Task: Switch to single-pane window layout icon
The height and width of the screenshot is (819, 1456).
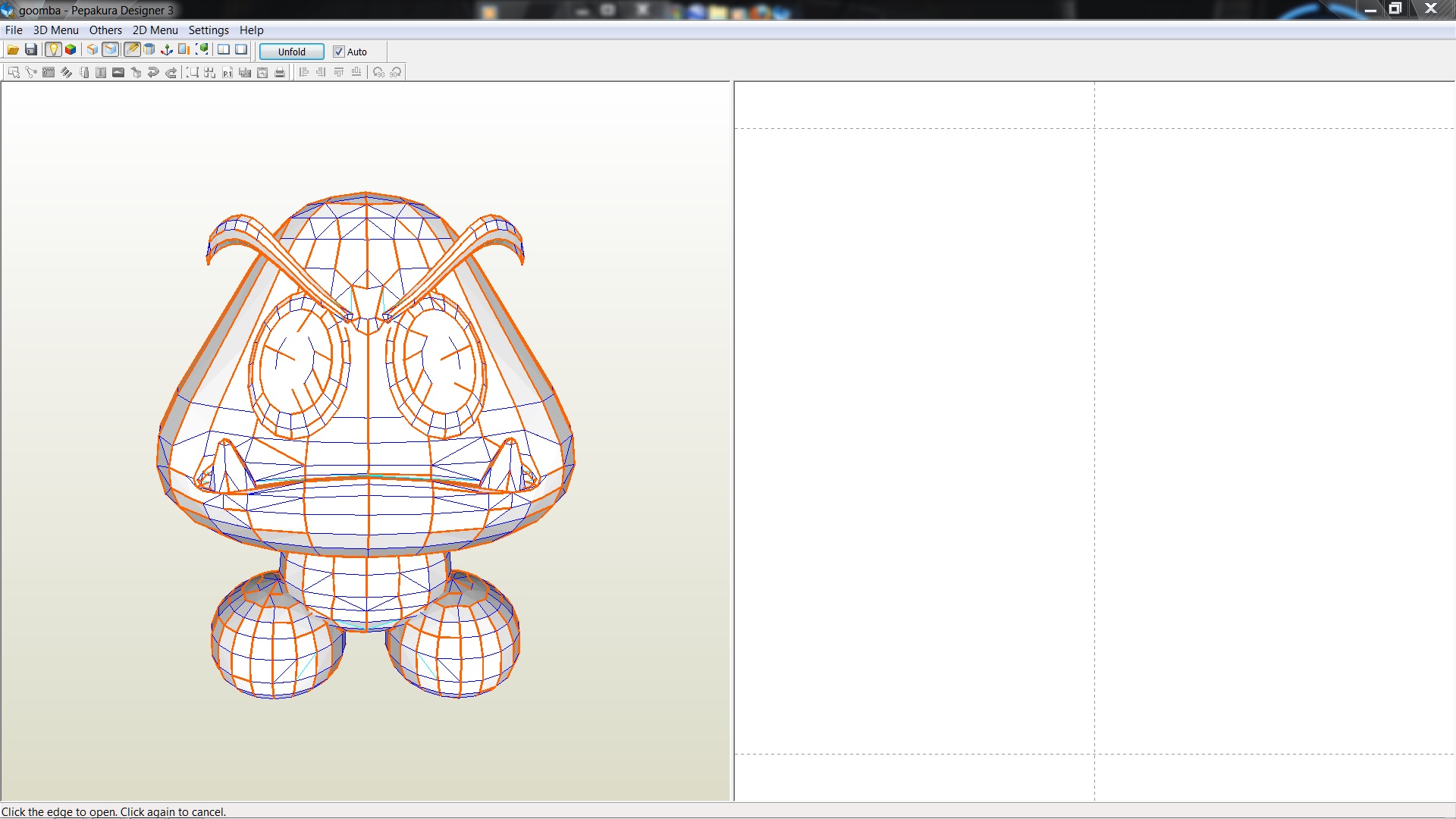Action: (241, 50)
